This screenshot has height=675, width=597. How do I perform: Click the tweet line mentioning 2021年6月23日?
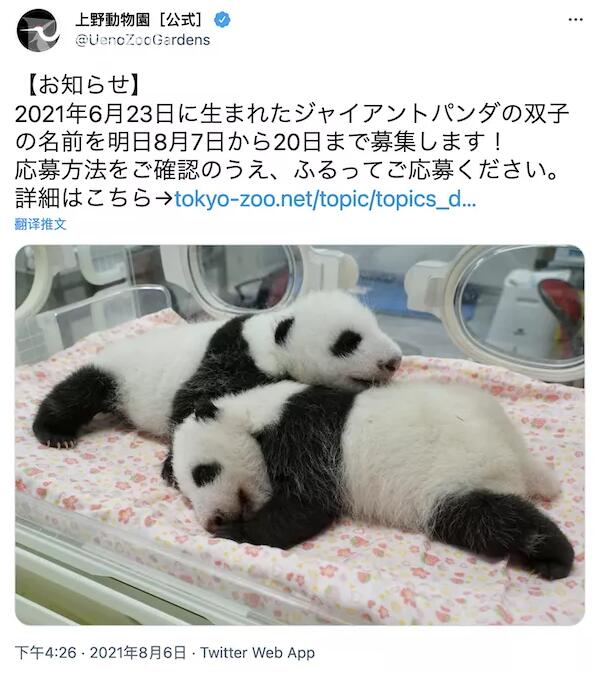[x=292, y=114]
